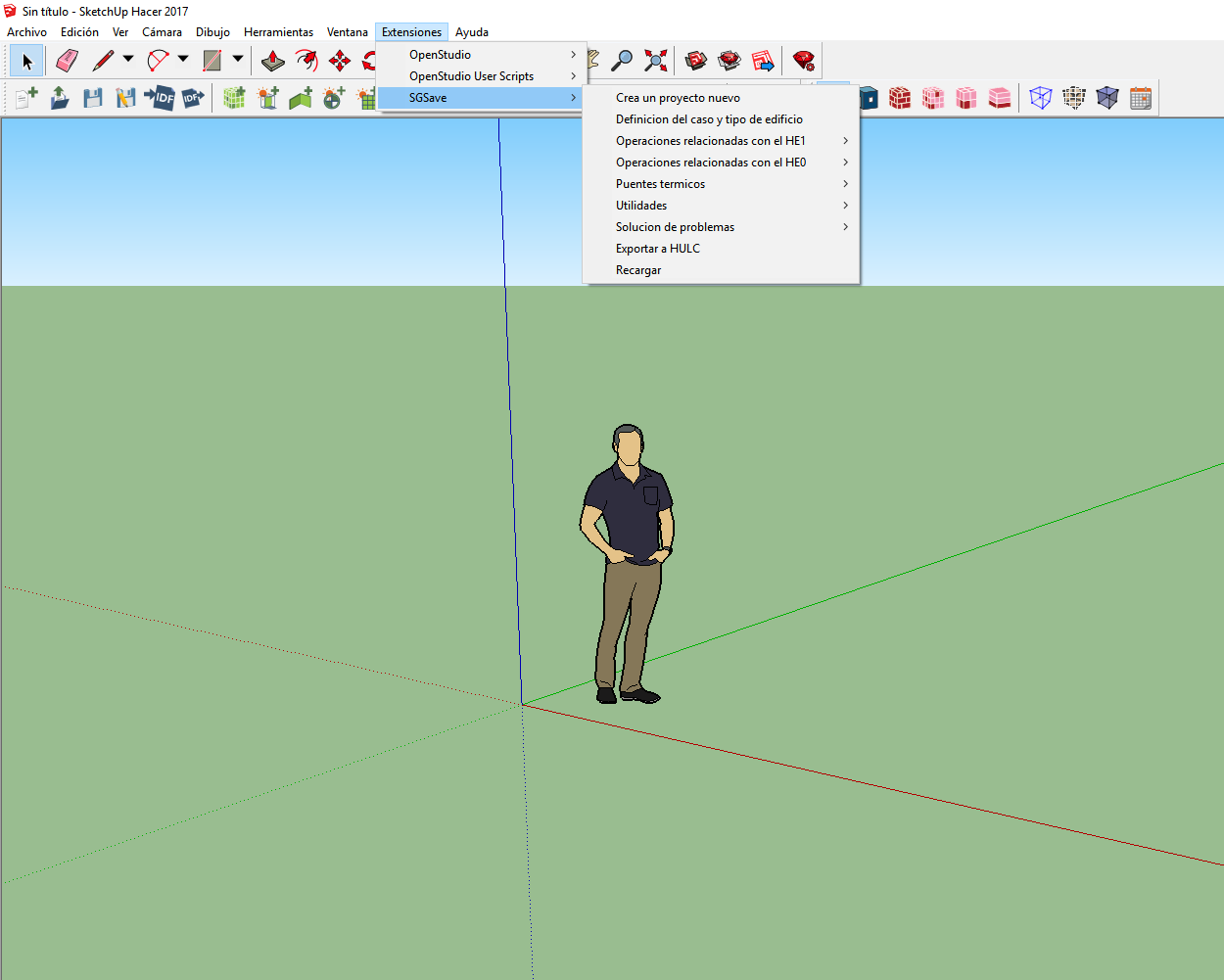Select the arrow Select tool
The image size is (1224, 980).
26,61
